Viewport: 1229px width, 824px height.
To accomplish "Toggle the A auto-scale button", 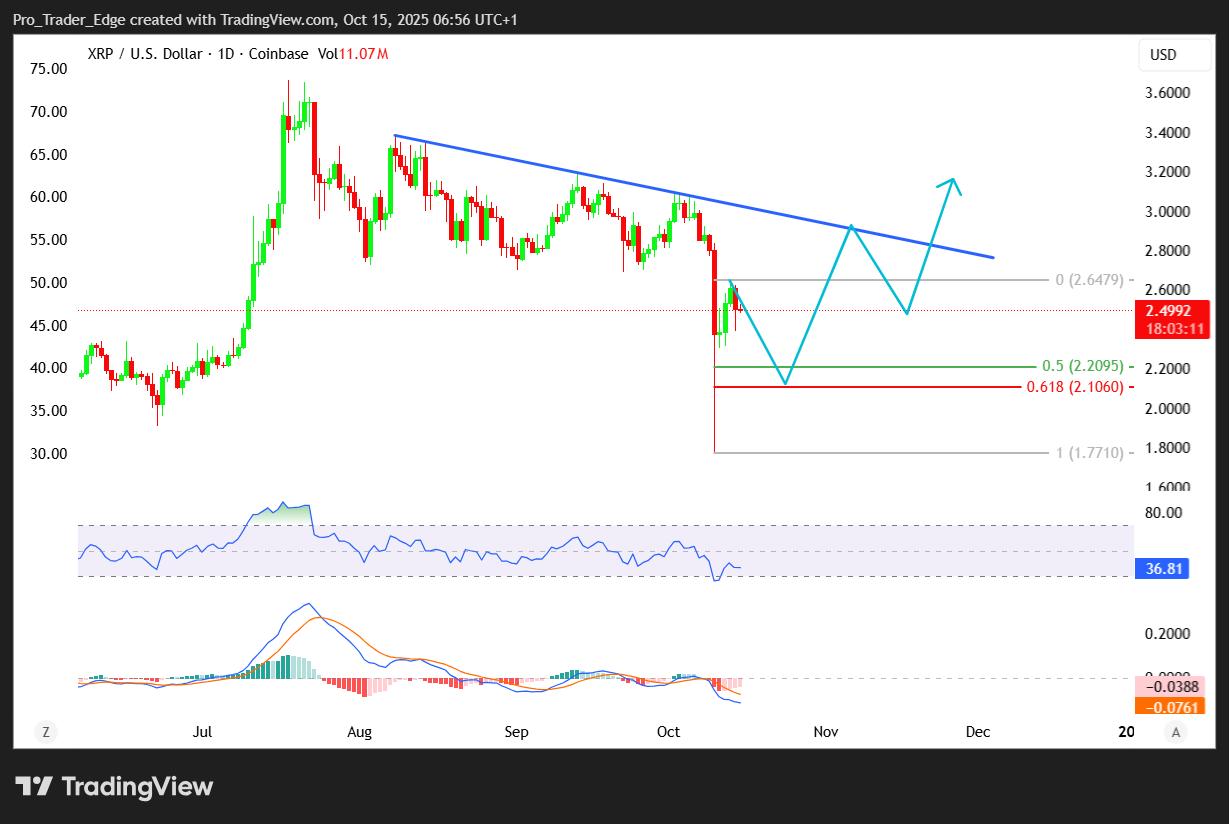I will click(x=1176, y=732).
